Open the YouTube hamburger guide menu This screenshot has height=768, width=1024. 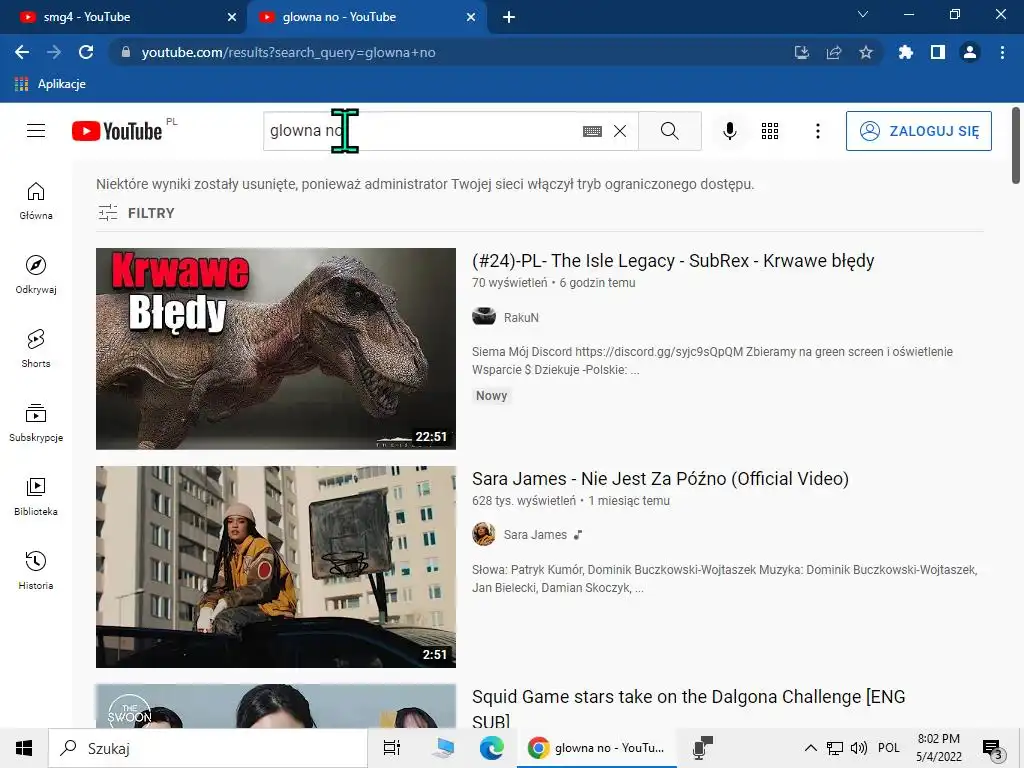tap(36, 131)
